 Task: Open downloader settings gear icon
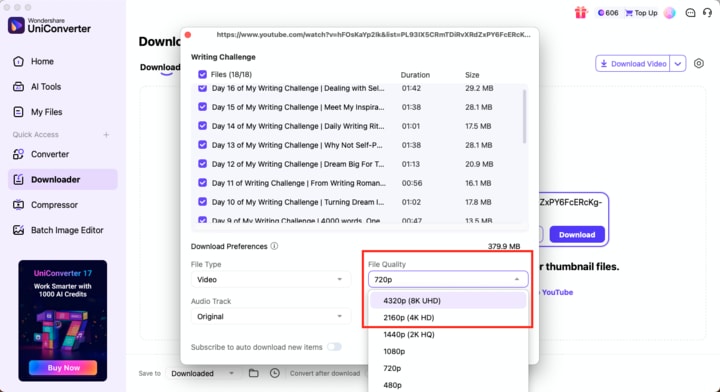698,63
